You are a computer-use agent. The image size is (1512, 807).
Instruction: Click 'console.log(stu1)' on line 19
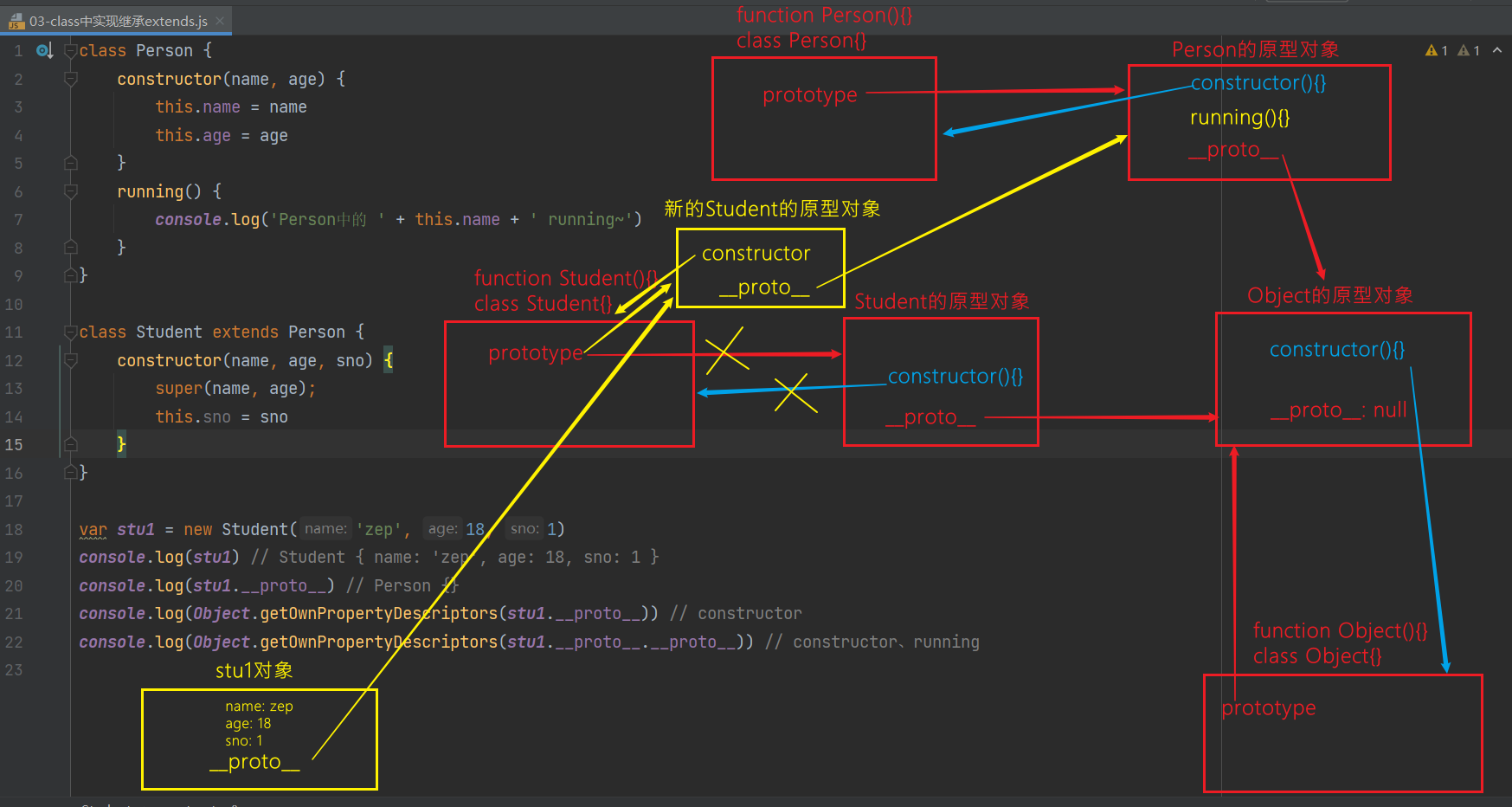(159, 557)
